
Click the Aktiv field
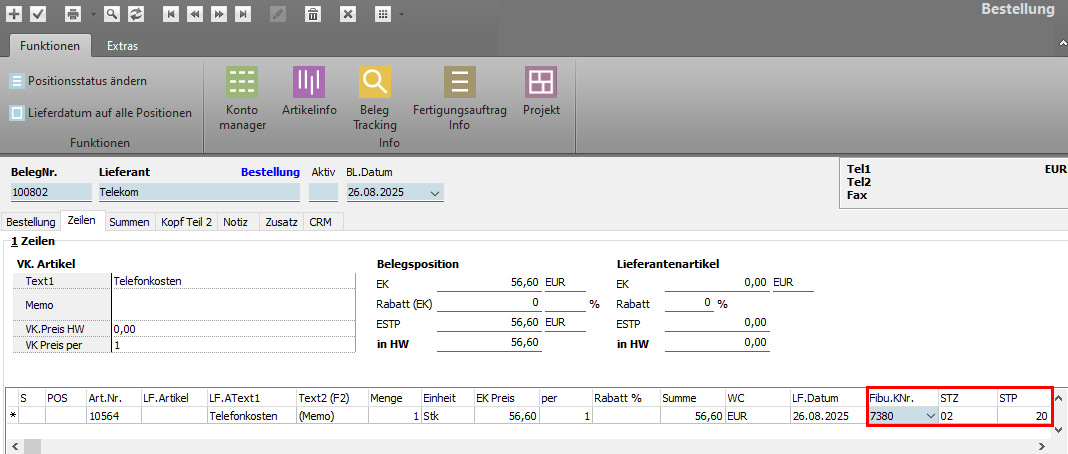click(324, 193)
